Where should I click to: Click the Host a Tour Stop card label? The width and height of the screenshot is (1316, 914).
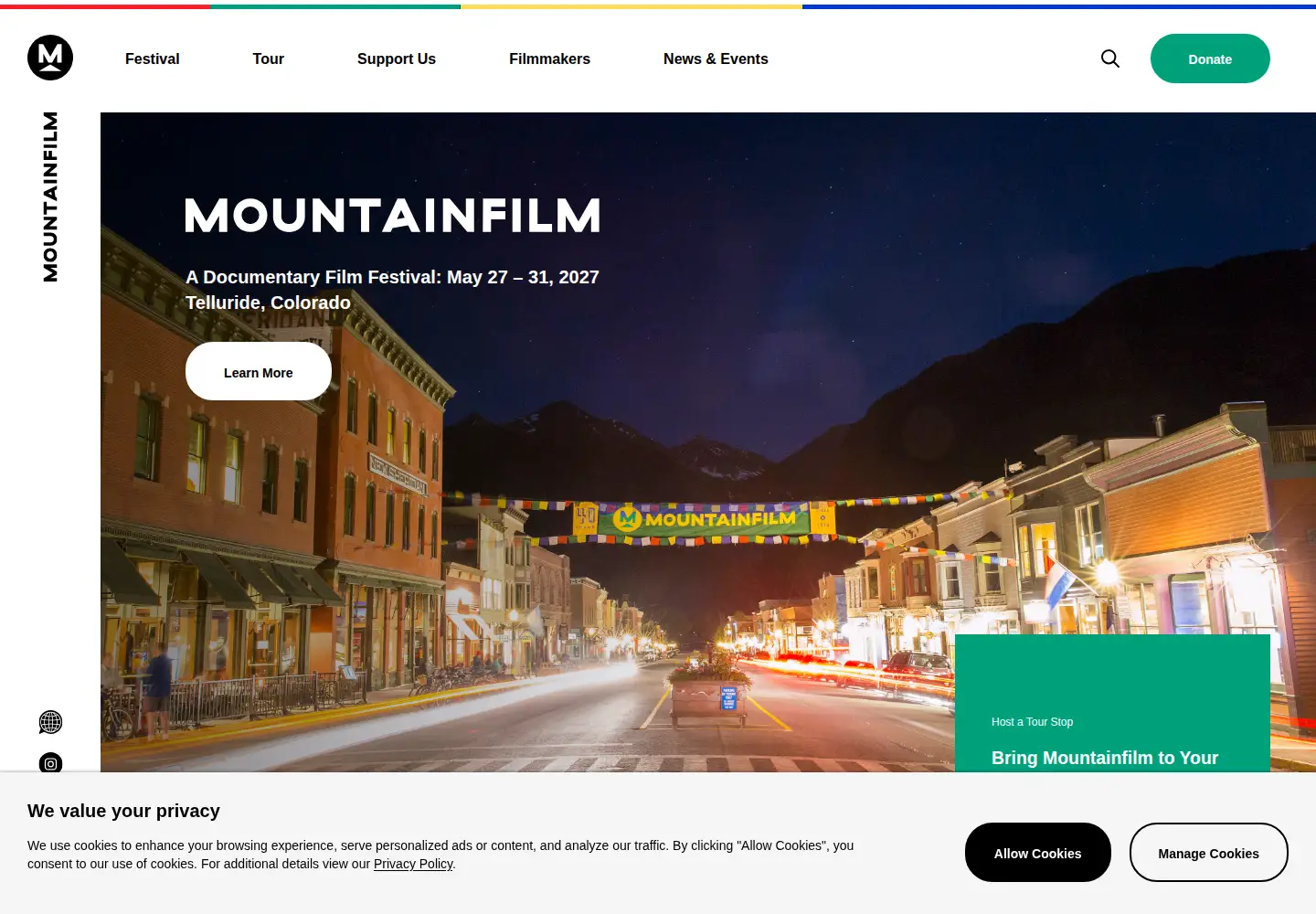coord(1033,722)
